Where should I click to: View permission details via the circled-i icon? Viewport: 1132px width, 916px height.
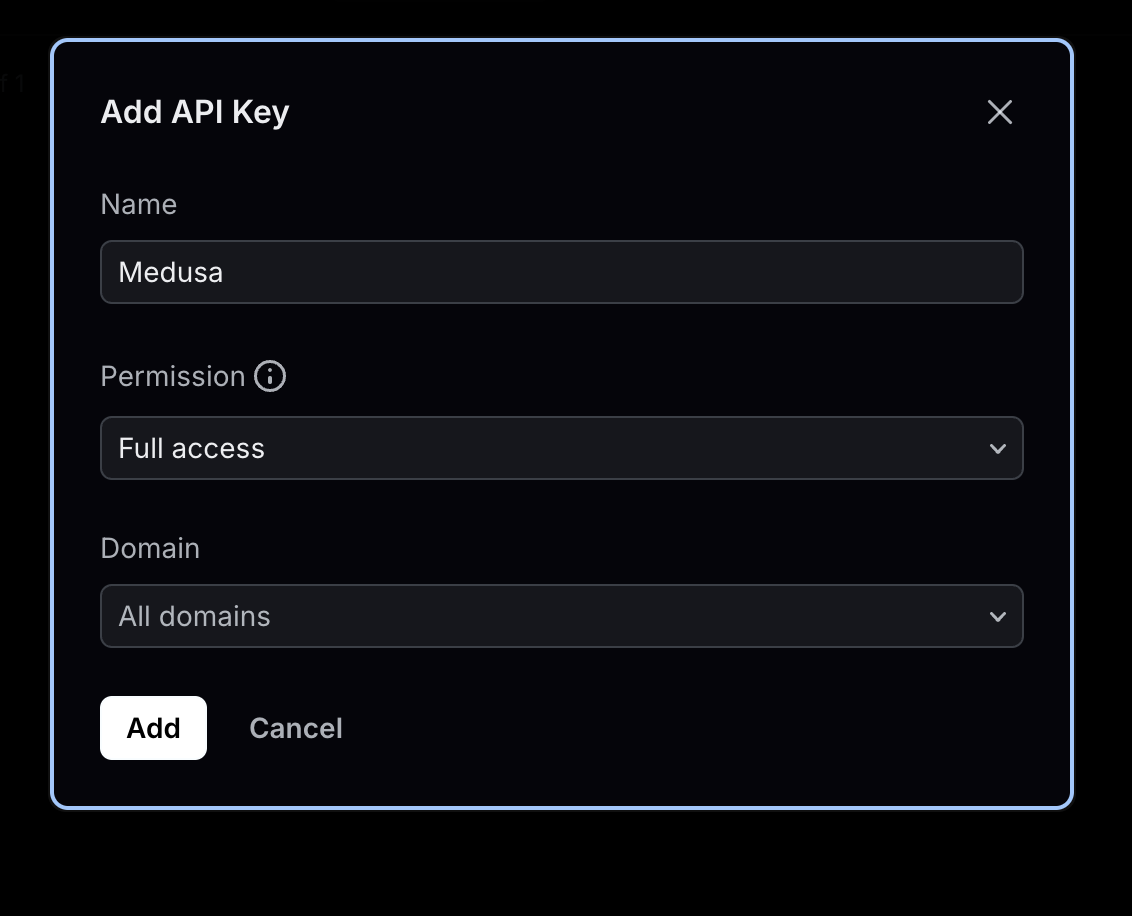[269, 376]
